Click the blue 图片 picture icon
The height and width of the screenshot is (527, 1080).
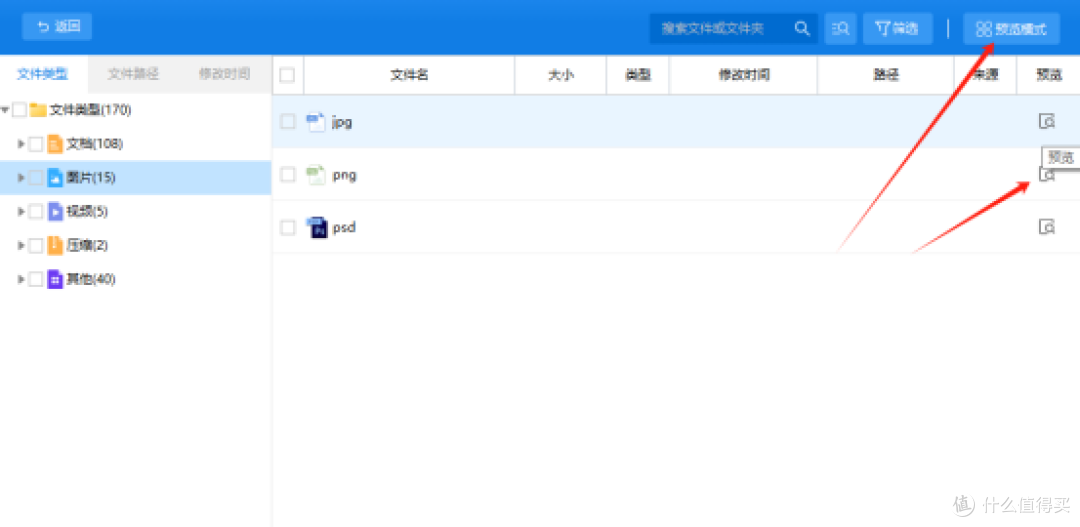55,178
